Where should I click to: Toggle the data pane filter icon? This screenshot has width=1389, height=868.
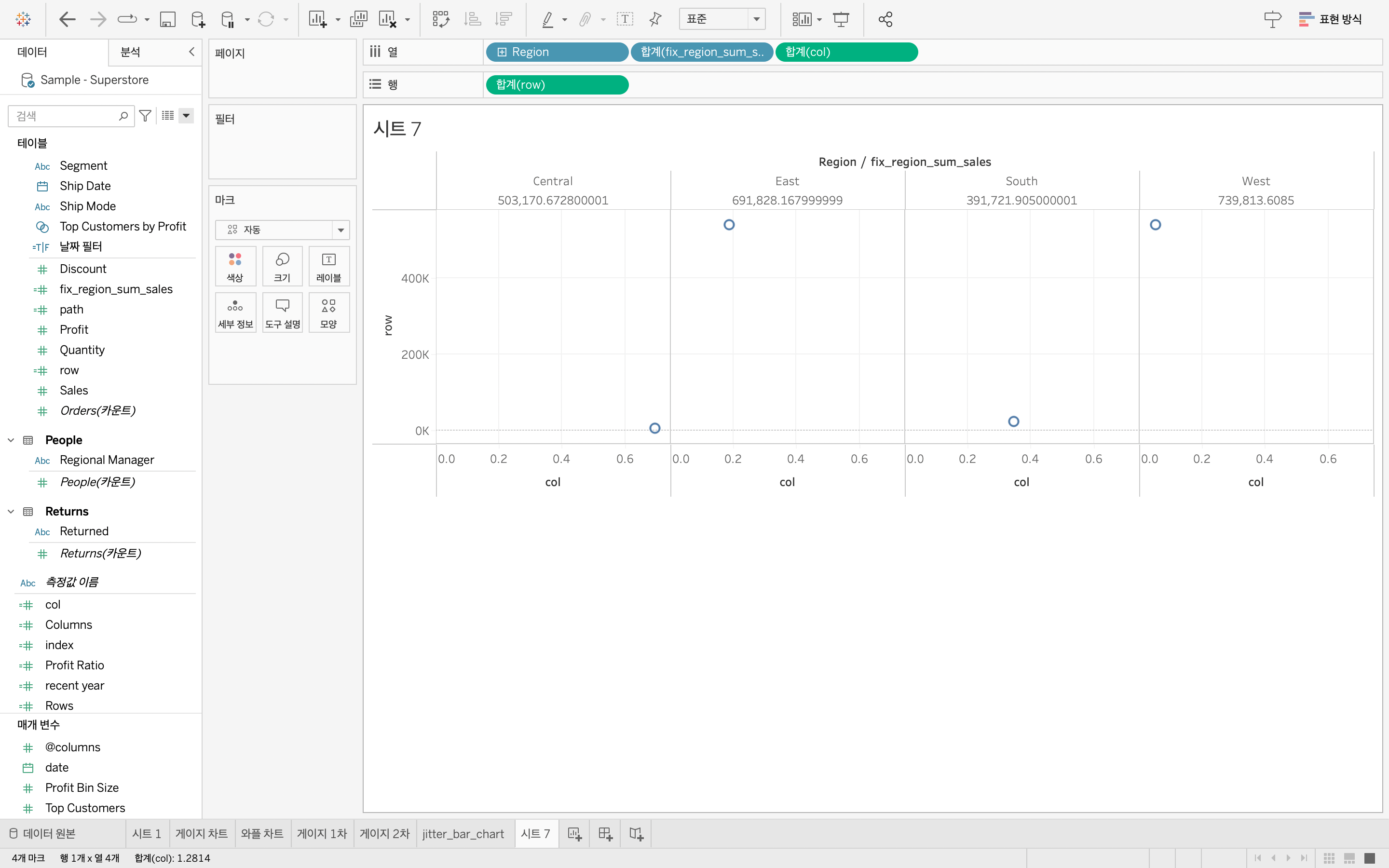pyautogui.click(x=145, y=116)
